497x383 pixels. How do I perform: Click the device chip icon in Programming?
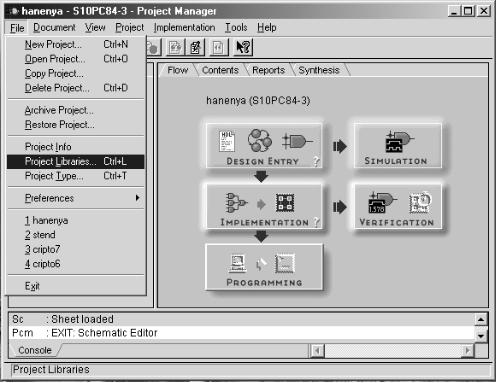(285, 264)
